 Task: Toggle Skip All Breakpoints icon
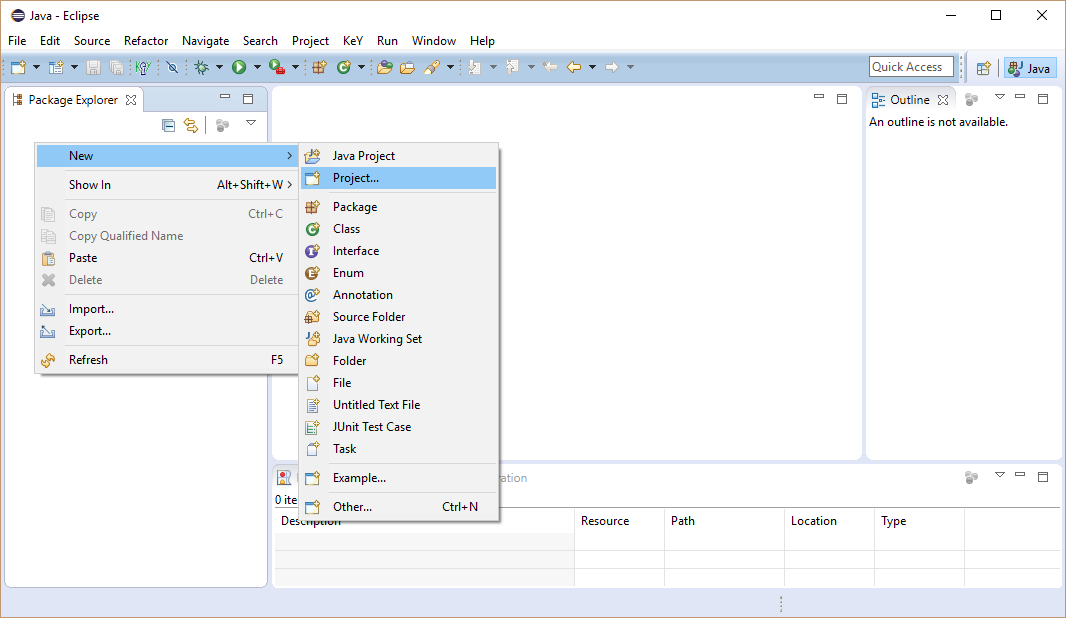click(172, 67)
